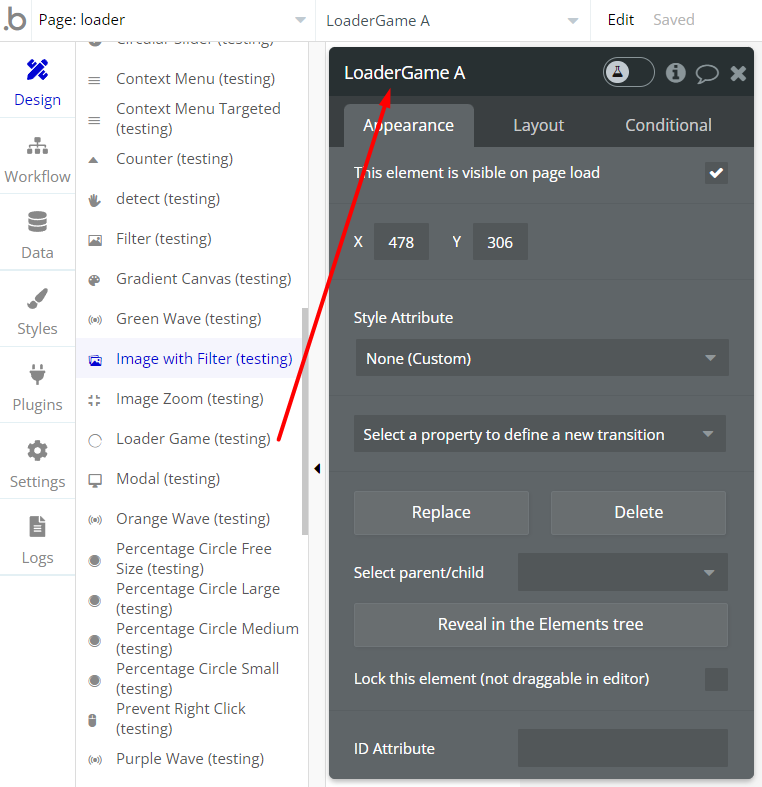Click the Saved status text

674,20
